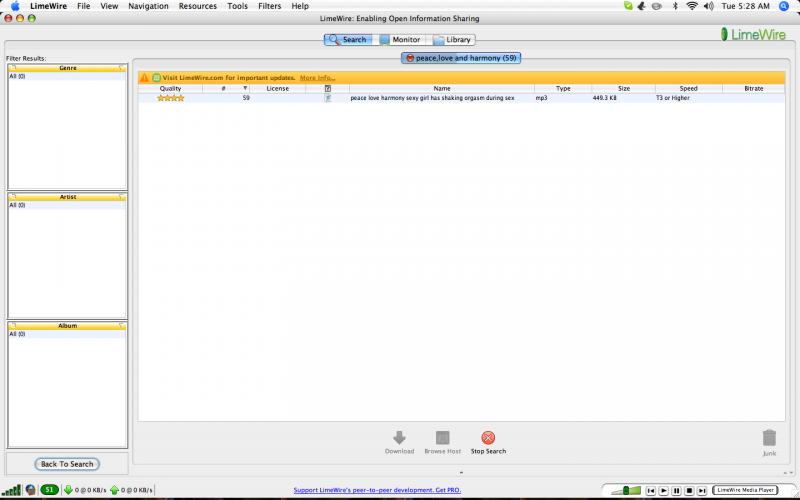
Task: Click the Junk trash can icon
Action: pos(769,438)
